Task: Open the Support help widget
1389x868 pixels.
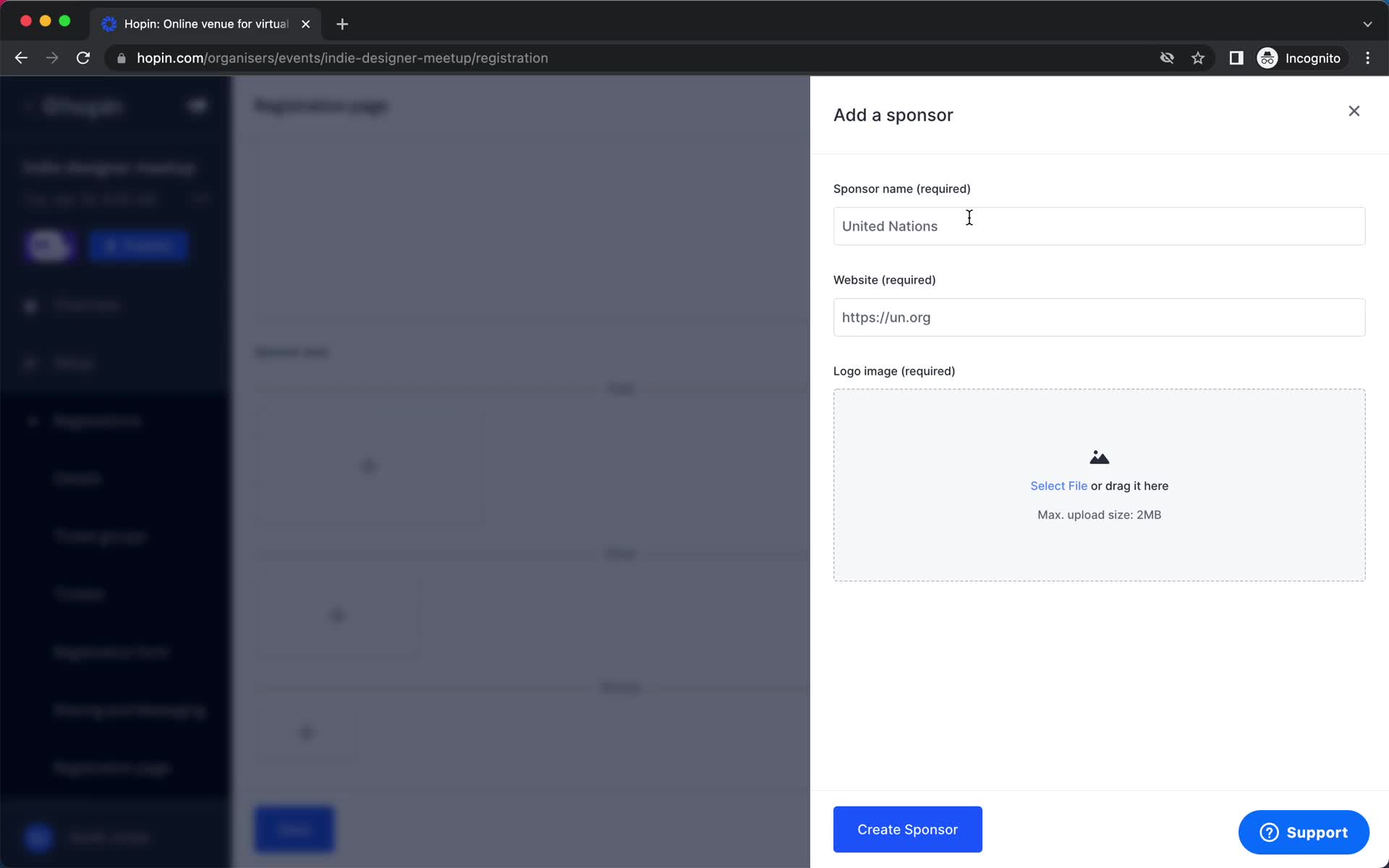Action: [1304, 833]
